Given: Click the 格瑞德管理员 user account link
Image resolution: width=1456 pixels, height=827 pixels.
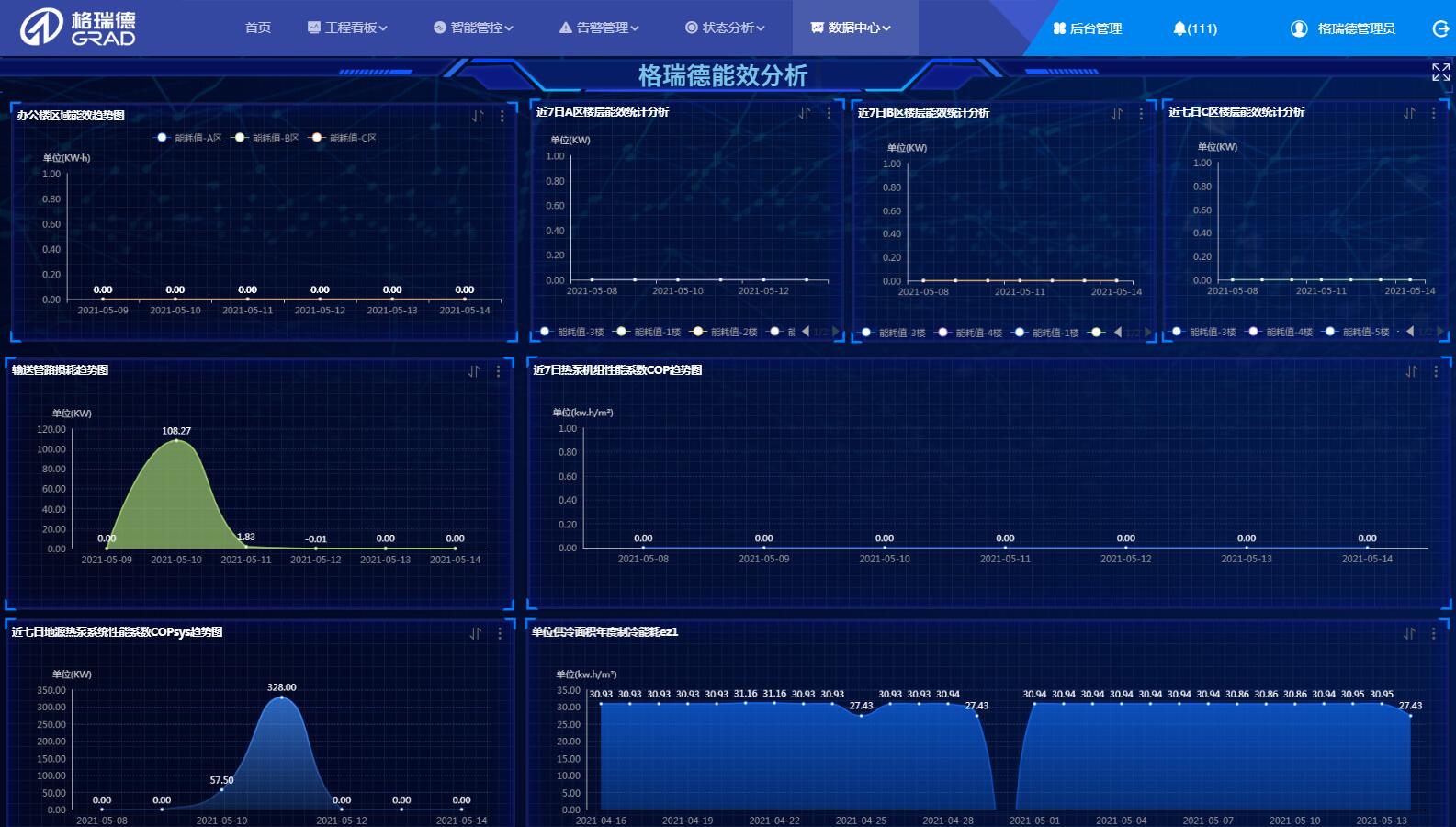Looking at the screenshot, I should 1343,28.
